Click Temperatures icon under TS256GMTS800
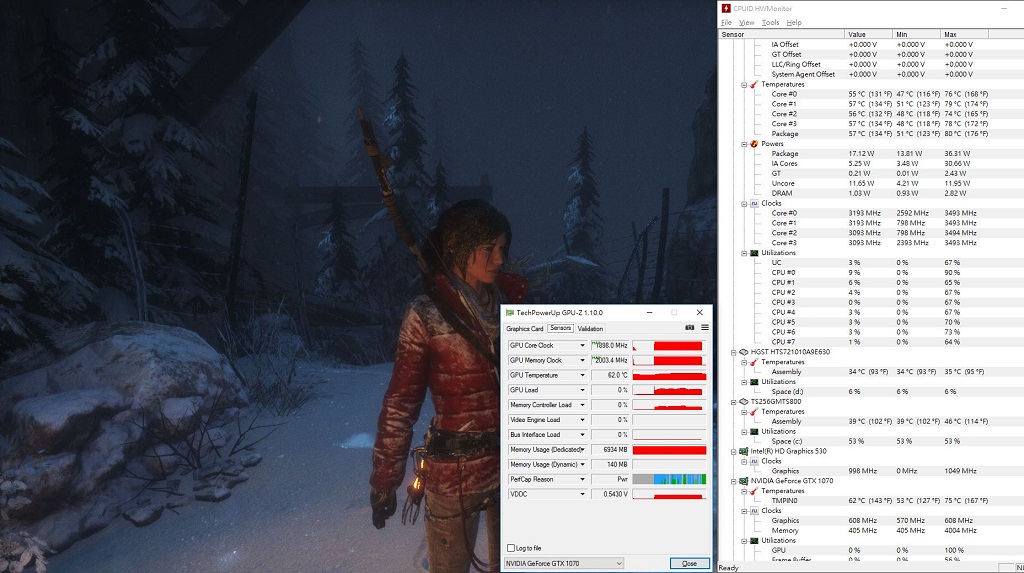 pos(754,412)
